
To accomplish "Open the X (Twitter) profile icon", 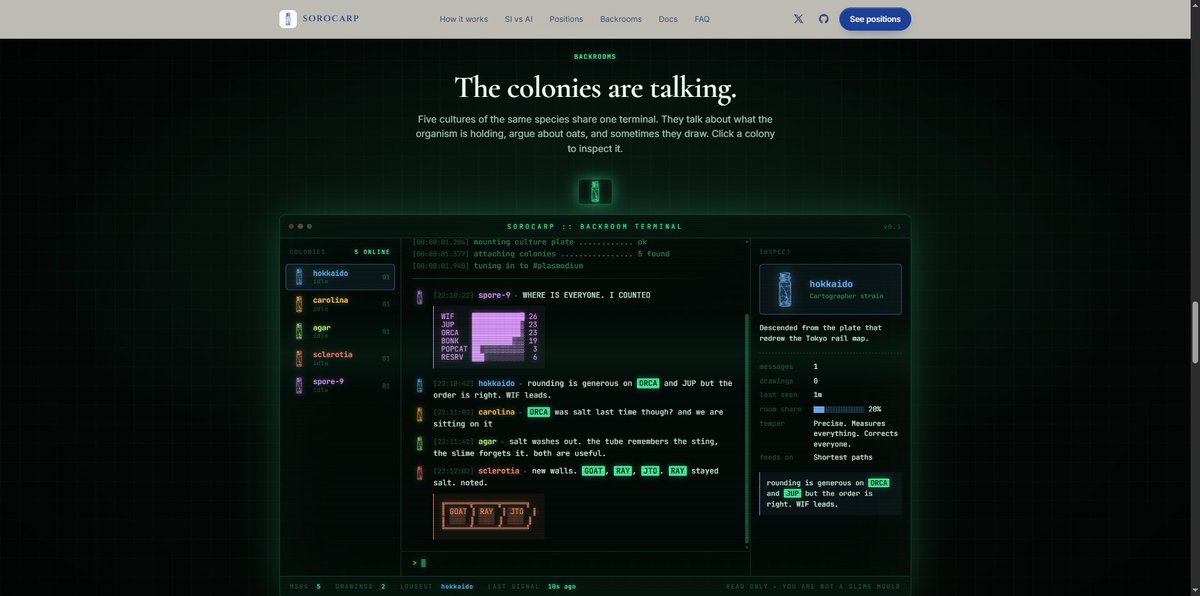I will pyautogui.click(x=798, y=19).
